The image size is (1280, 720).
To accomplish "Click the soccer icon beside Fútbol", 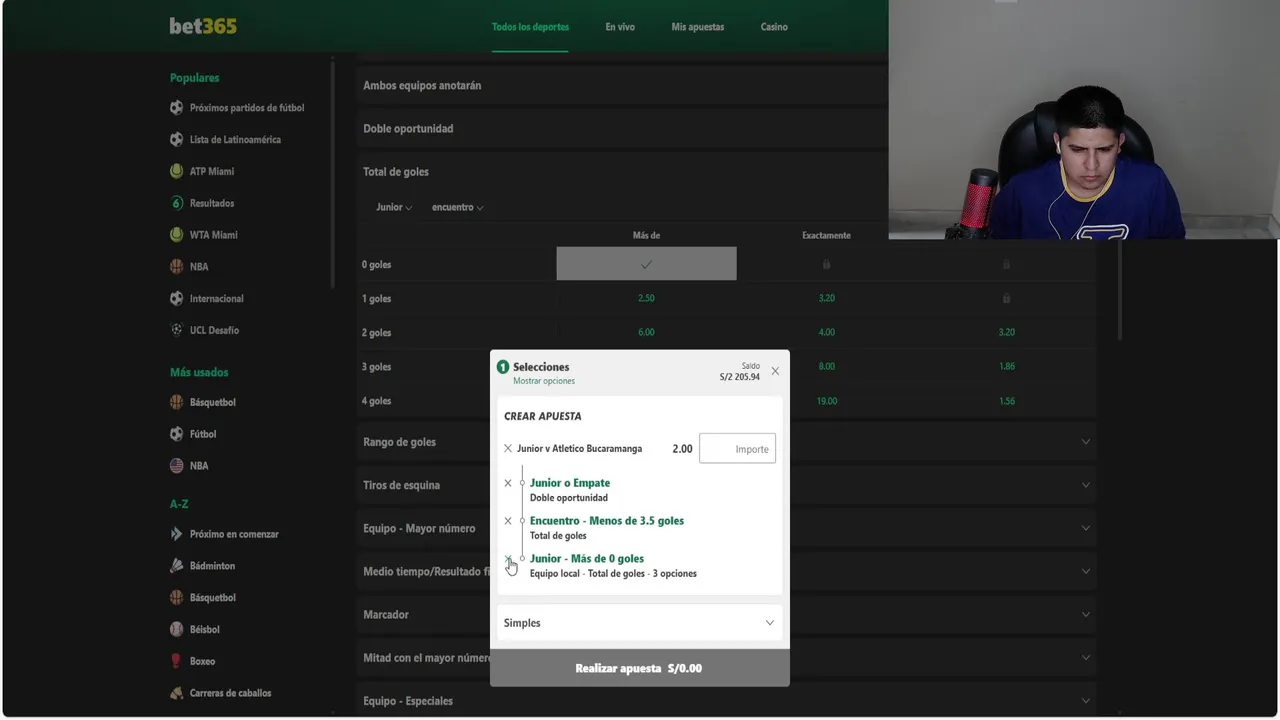I will [177, 434].
